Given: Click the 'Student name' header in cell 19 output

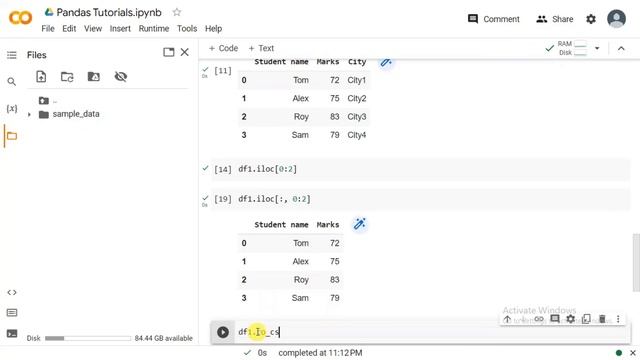Looking at the screenshot, I should 281,225.
